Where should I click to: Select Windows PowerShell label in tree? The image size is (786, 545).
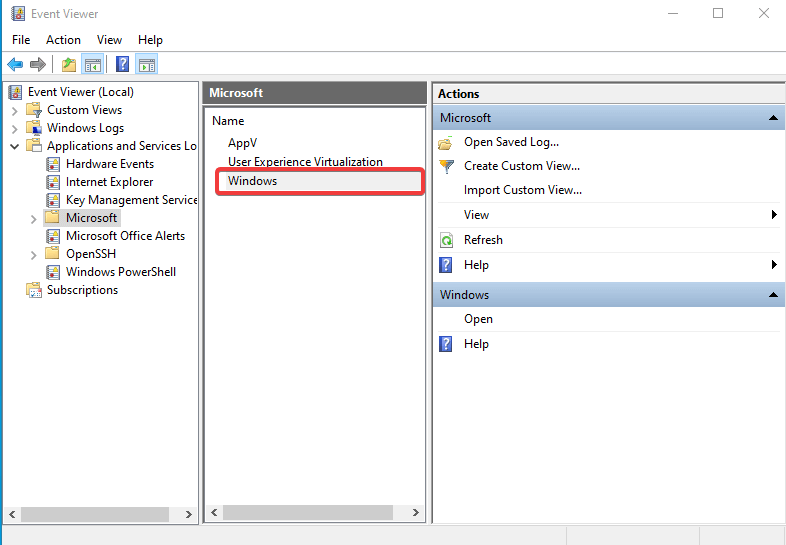(x=121, y=272)
